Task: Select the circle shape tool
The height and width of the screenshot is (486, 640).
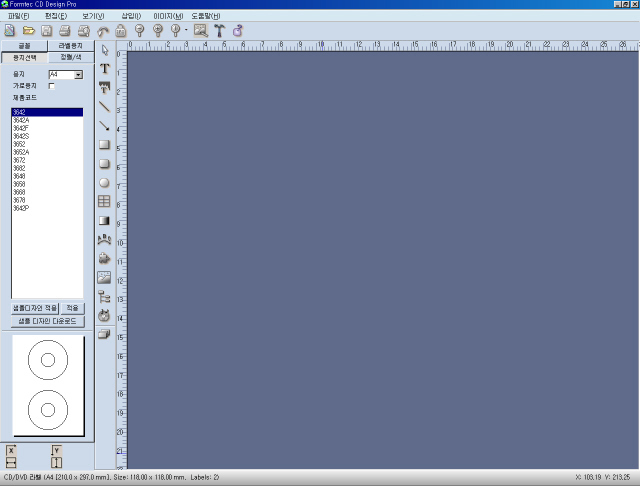Action: [x=104, y=182]
